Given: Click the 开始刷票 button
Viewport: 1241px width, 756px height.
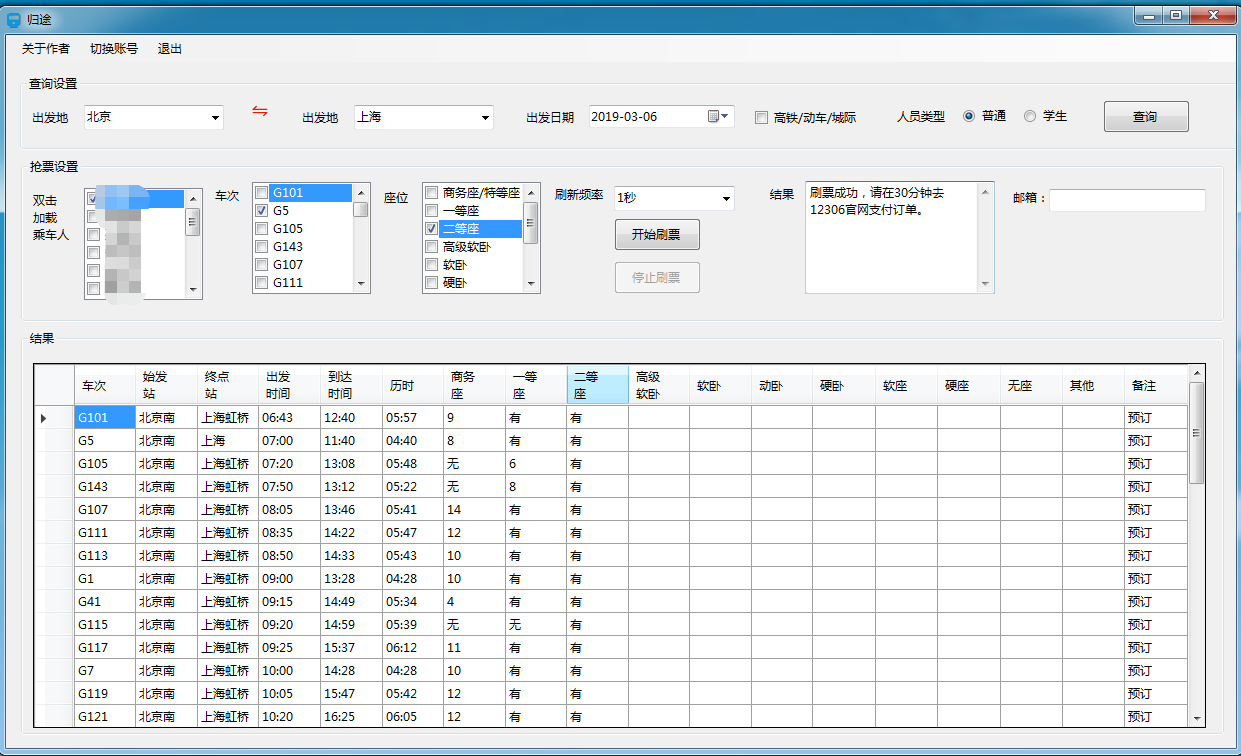Looking at the screenshot, I should pyautogui.click(x=656, y=235).
